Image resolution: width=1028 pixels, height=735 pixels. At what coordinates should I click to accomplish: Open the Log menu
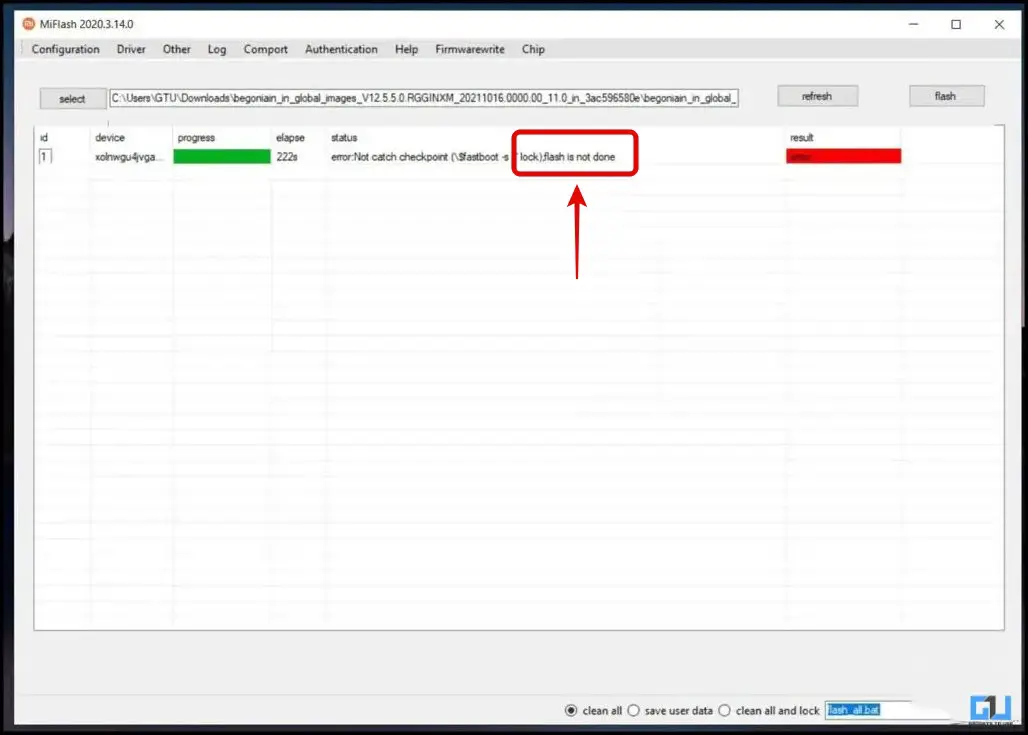pyautogui.click(x=216, y=49)
